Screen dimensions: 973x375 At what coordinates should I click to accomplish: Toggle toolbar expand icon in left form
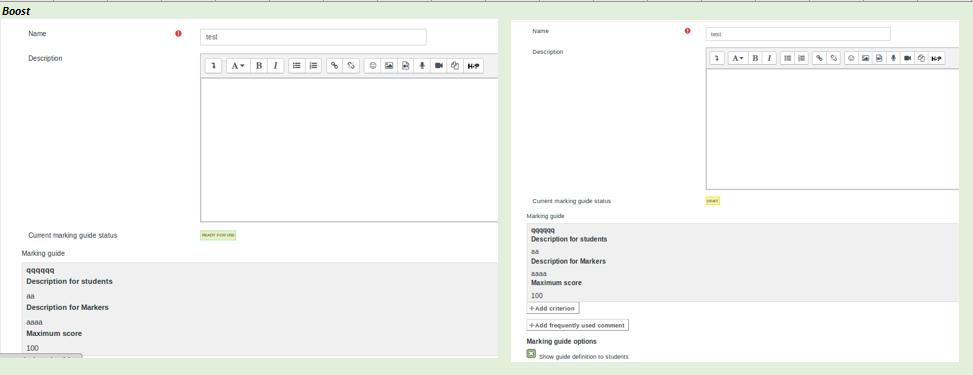click(x=213, y=66)
